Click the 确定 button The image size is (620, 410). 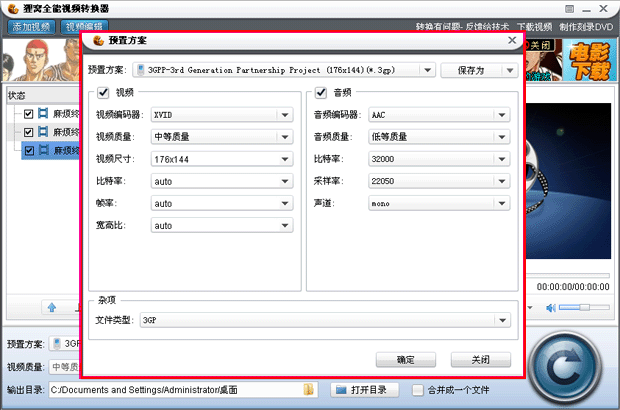(x=406, y=360)
